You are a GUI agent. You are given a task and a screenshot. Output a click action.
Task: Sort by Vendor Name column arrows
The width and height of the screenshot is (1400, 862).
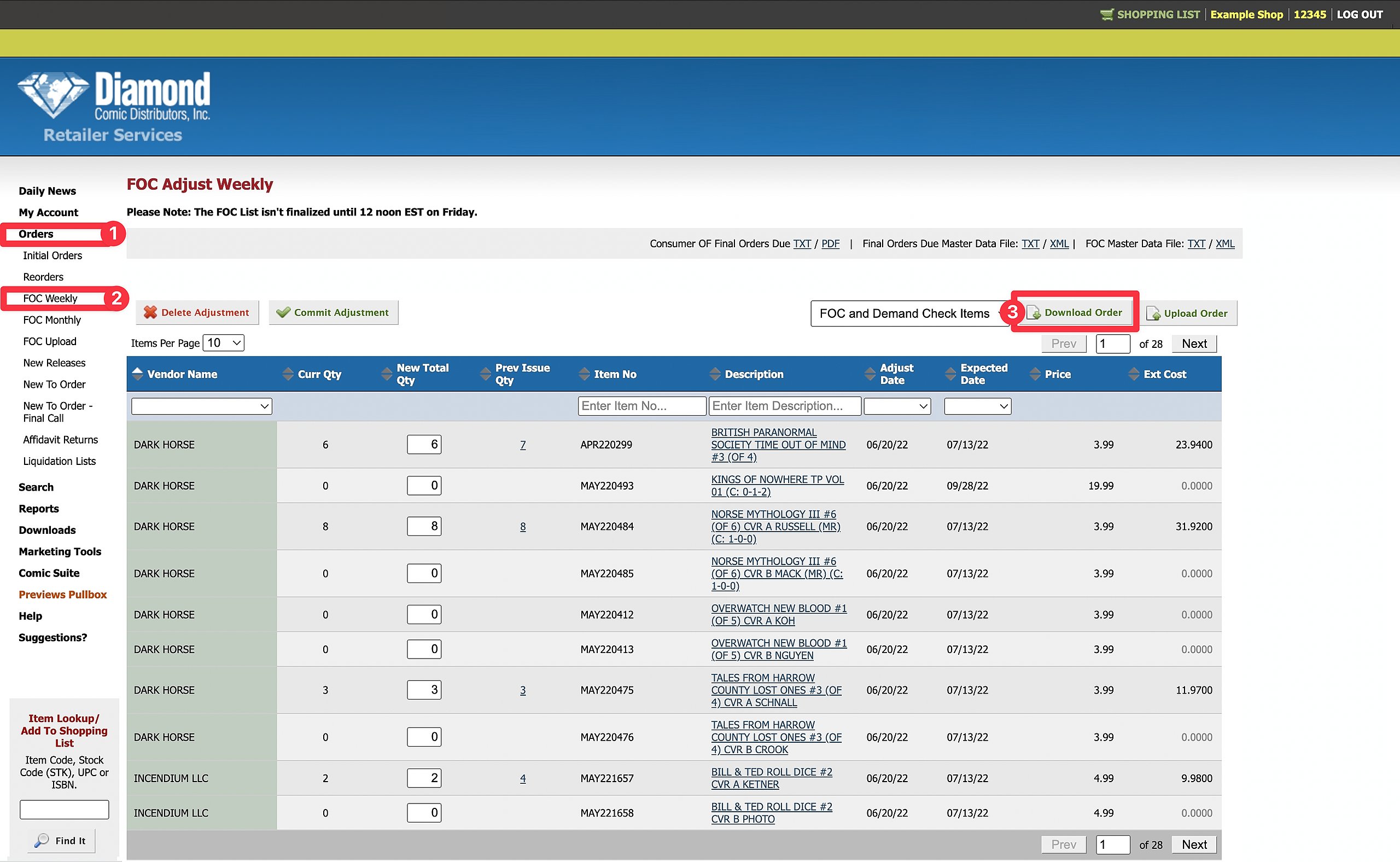pos(137,374)
